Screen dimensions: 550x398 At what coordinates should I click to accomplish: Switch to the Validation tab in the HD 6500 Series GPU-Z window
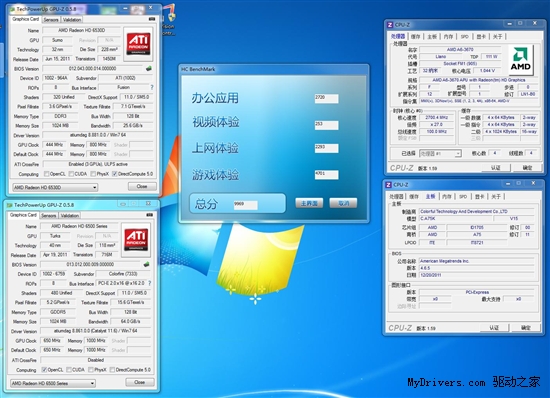(69, 215)
